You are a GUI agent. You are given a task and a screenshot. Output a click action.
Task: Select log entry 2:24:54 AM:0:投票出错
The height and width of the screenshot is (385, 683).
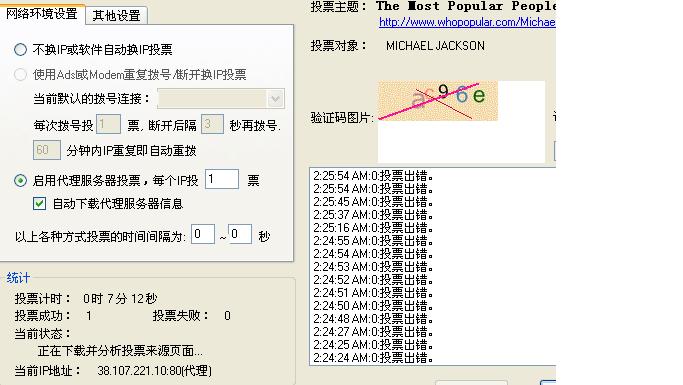(373, 253)
